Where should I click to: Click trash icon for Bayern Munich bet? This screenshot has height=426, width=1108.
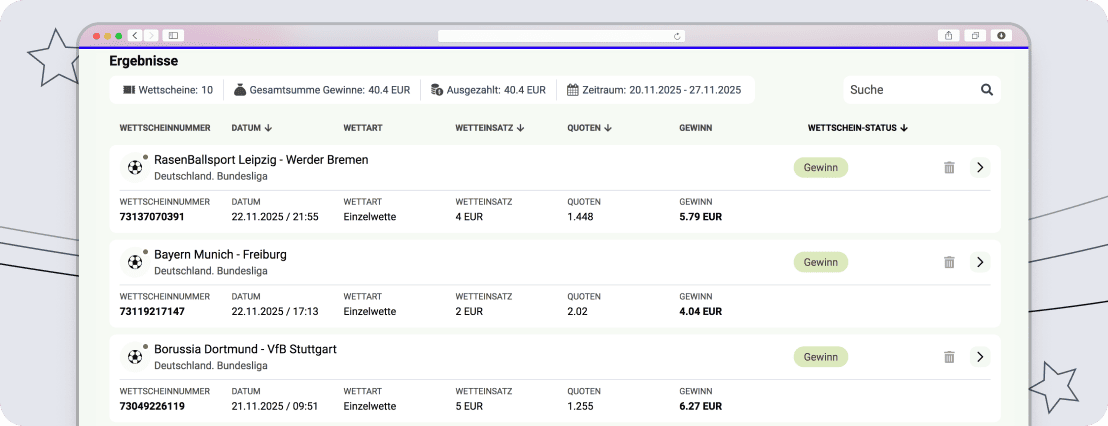point(949,262)
